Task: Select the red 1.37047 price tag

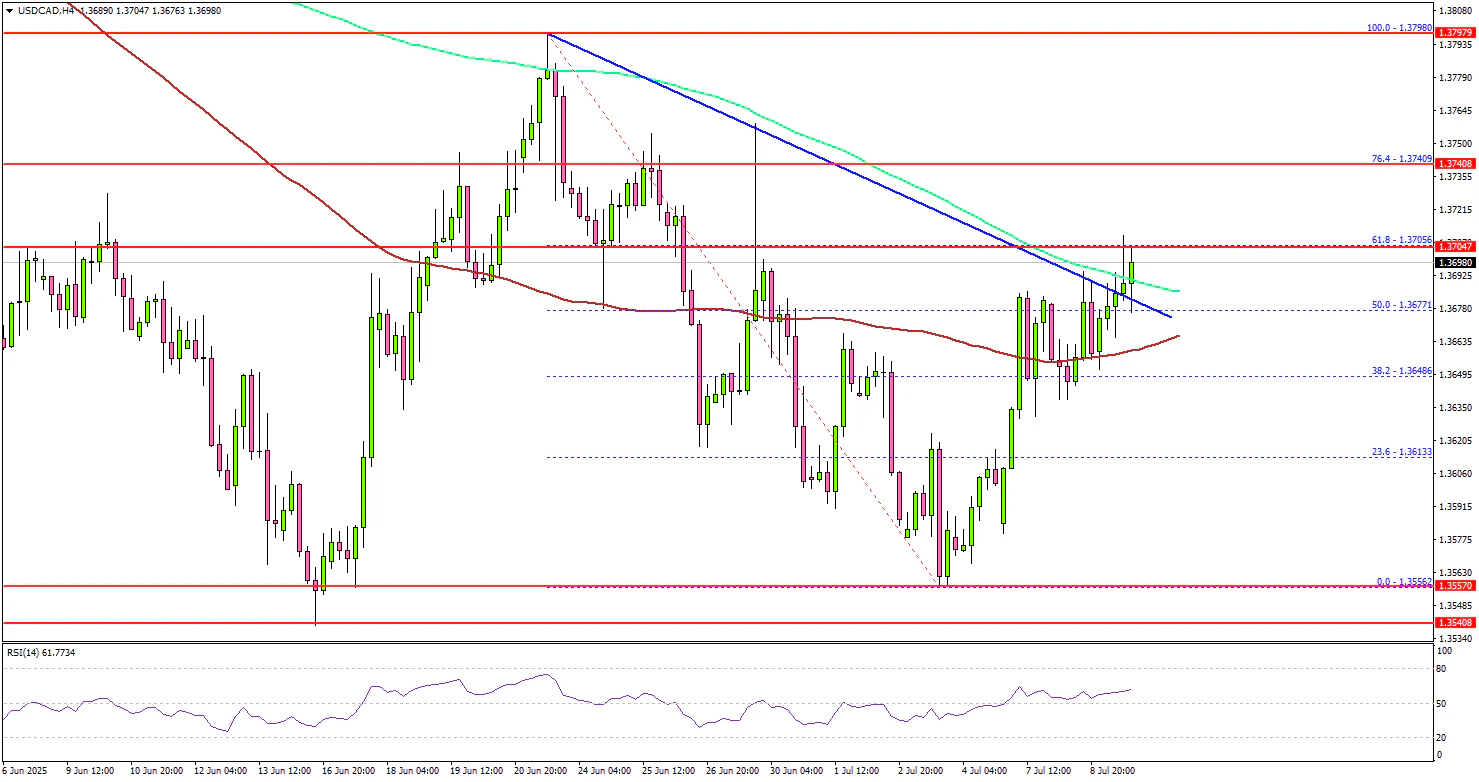Action: point(1455,246)
